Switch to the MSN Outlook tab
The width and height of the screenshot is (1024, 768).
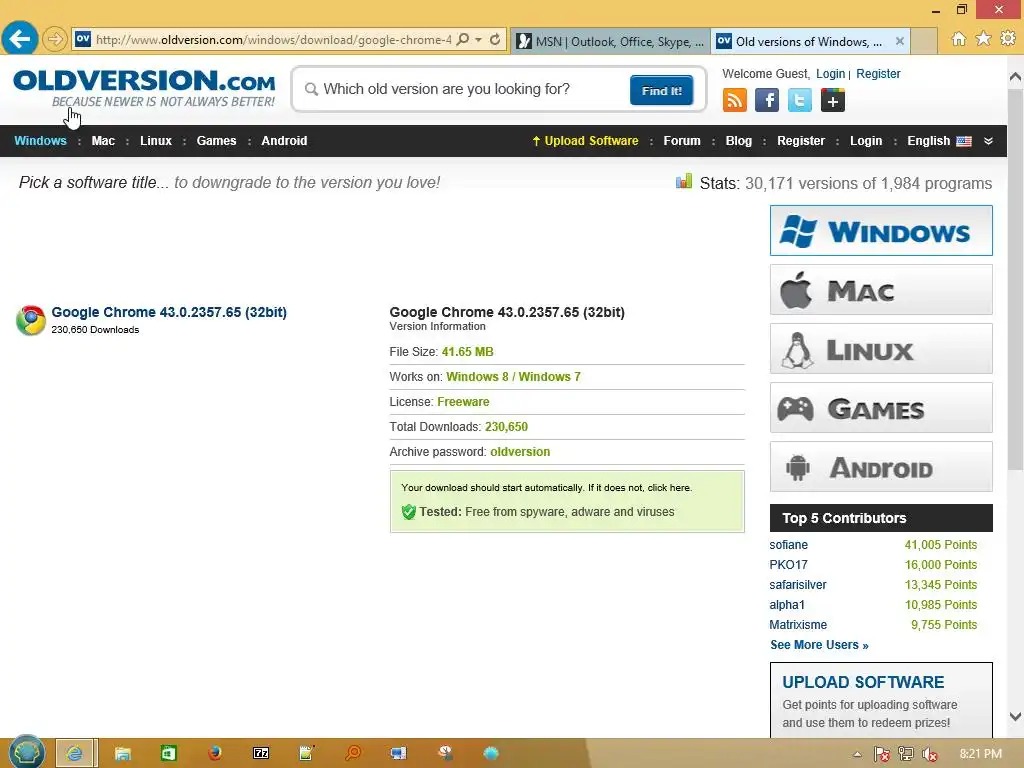(610, 41)
